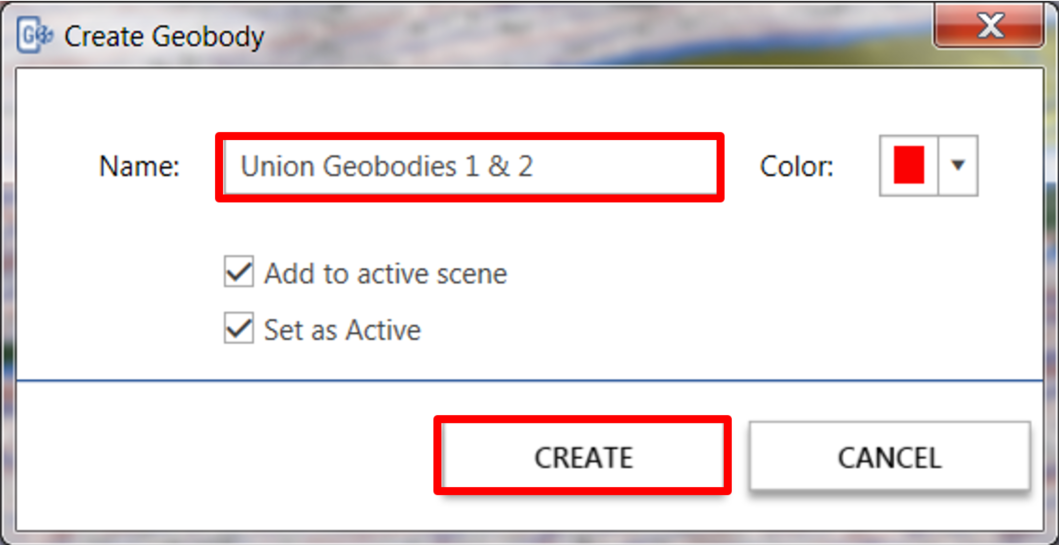This screenshot has height=545, width=1059.
Task: Click the 'Set as Active' label text
Action: 342,330
